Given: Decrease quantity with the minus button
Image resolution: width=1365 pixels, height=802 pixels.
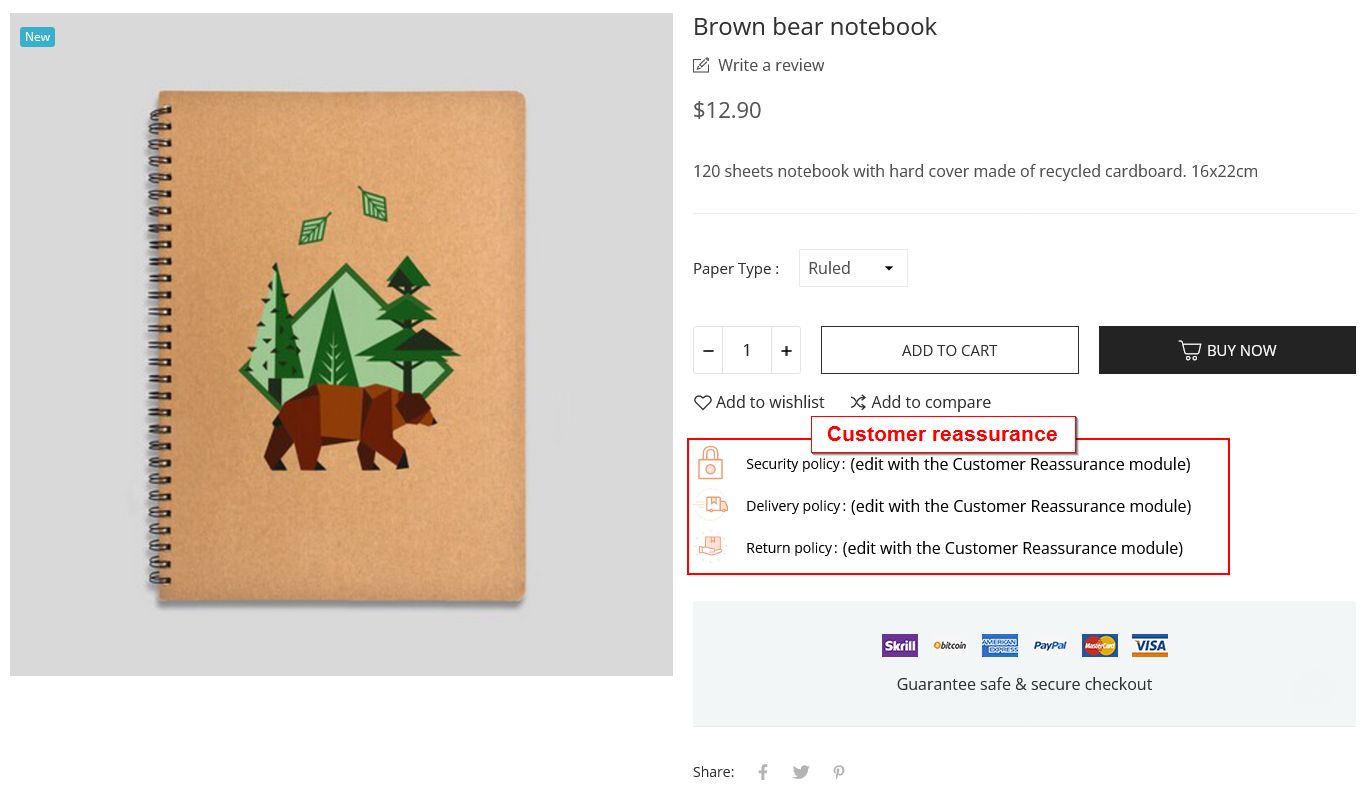Looking at the screenshot, I should pyautogui.click(x=708, y=350).
